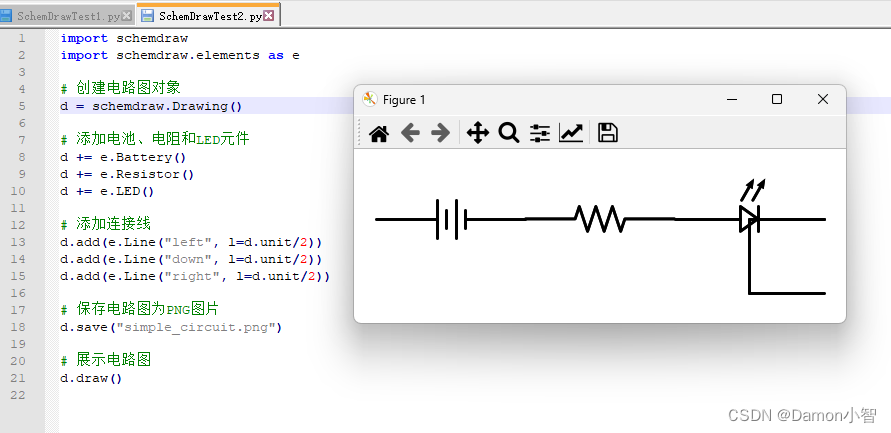This screenshot has width=891, height=433.
Task: Go back to previous view arrow
Action: pos(410,134)
